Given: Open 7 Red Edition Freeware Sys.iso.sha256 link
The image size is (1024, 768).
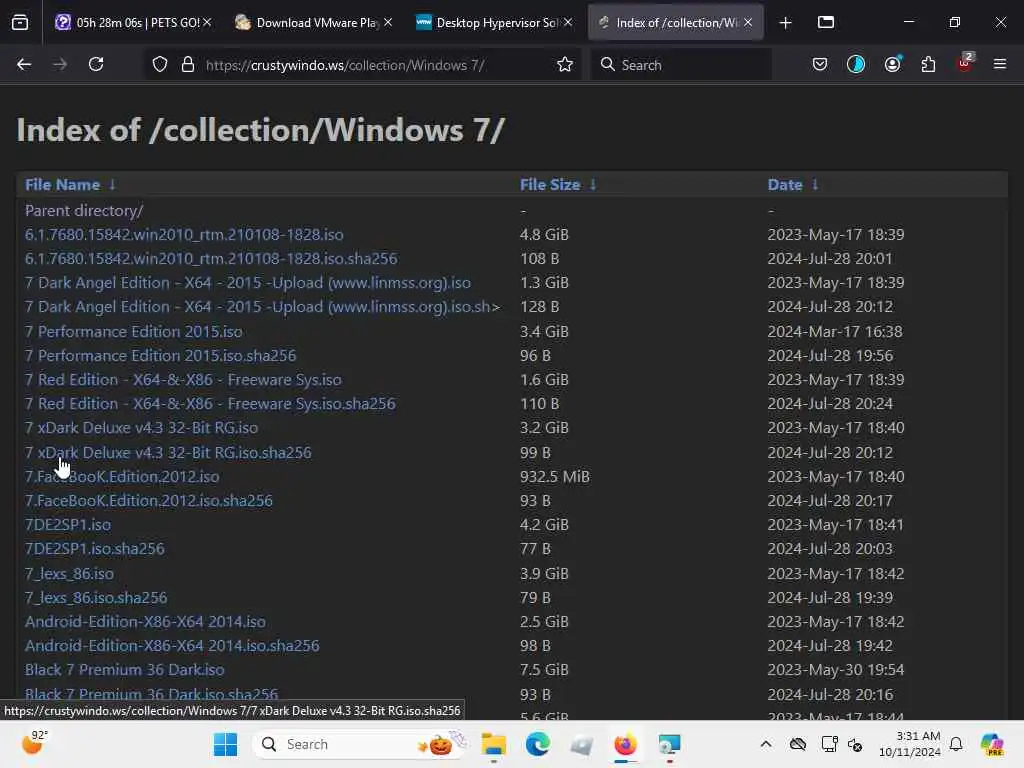Looking at the screenshot, I should 210,404.
